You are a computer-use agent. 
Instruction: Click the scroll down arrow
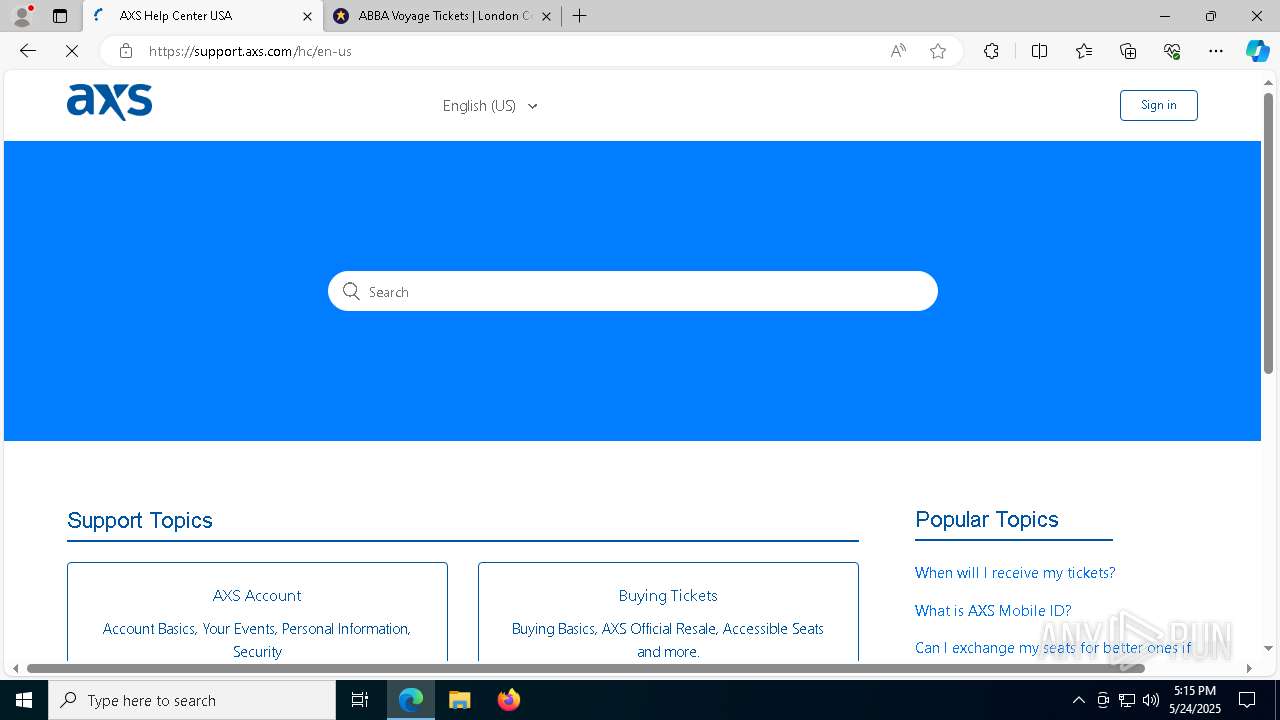point(1268,648)
